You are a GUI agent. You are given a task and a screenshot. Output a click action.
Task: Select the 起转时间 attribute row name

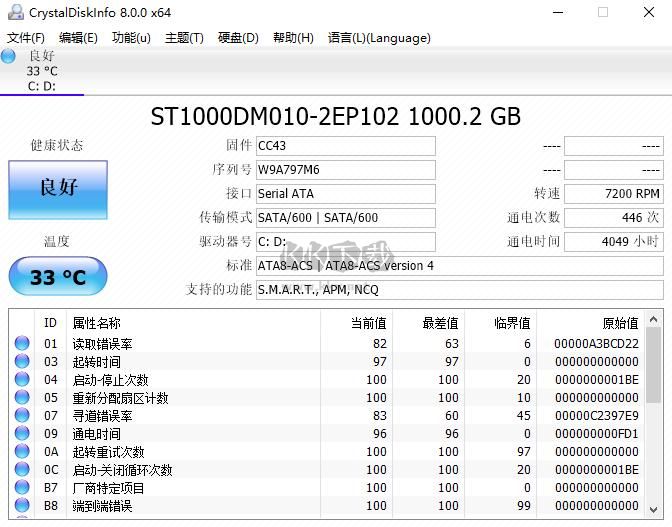tap(96, 362)
